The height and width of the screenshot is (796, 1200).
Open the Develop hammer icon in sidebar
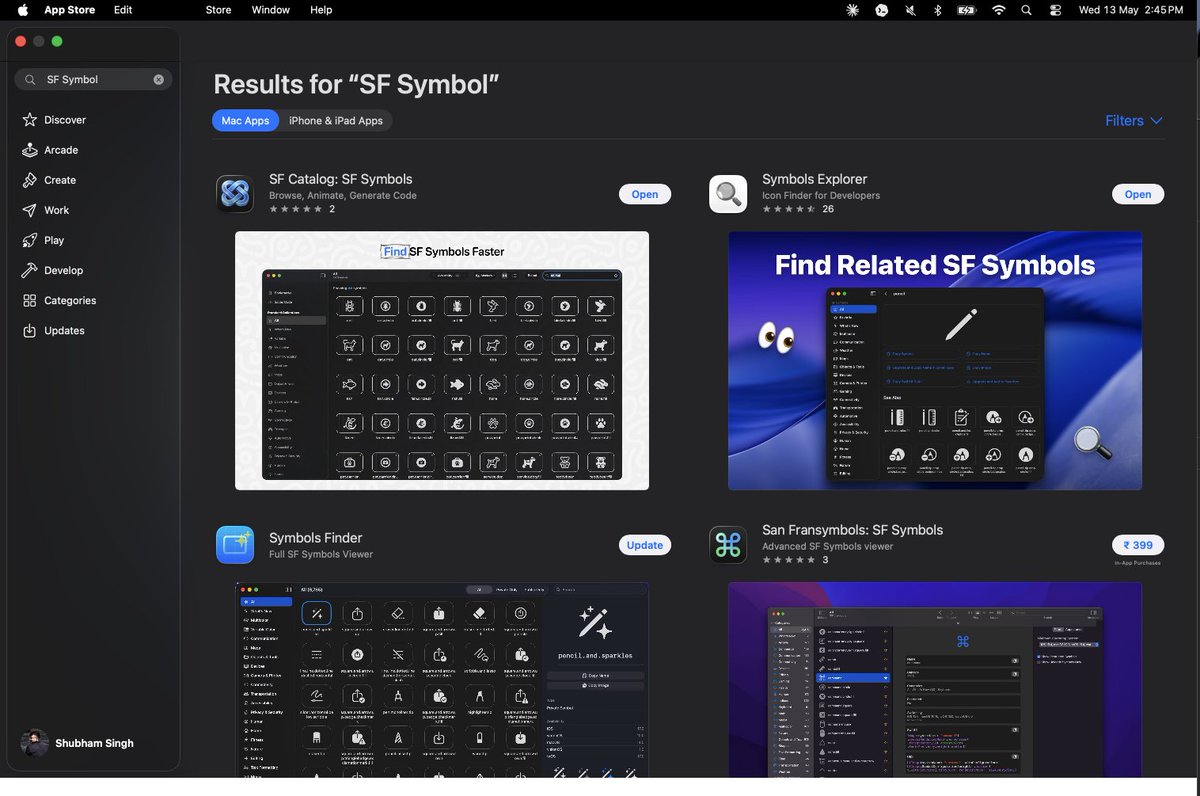click(x=29, y=270)
